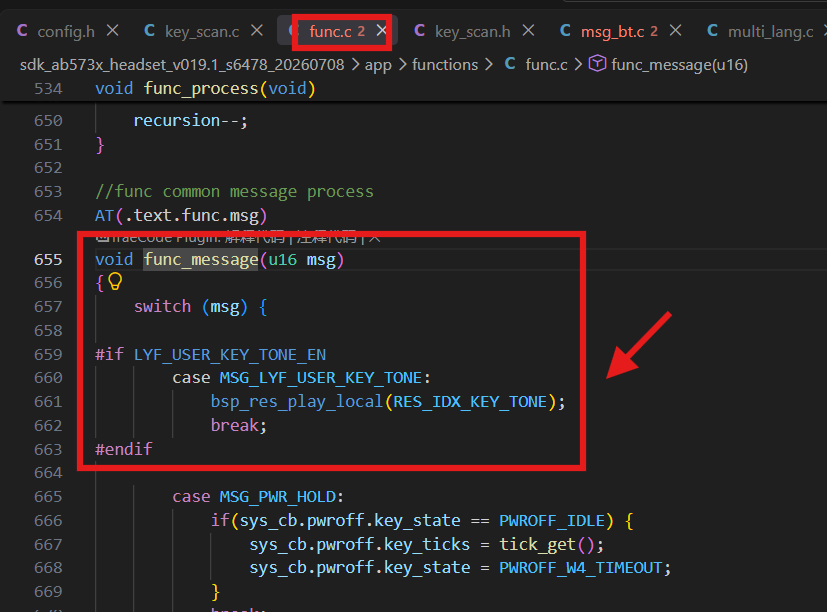Open the sdk_ab573x_headset breadcrumb root
Screen dimensions: 827x612
(x=182, y=65)
